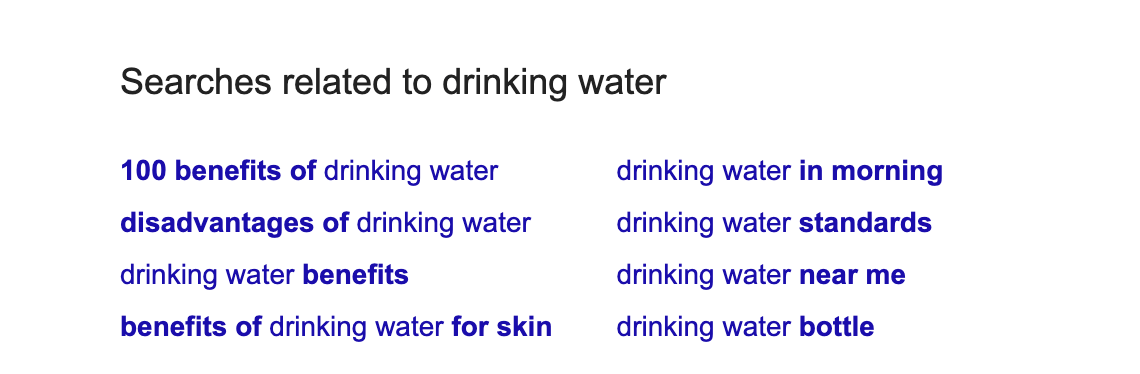Image resolution: width=1140 pixels, height=374 pixels.
Task: Select the 'drinking water benefits' related search
Action: pos(264,275)
